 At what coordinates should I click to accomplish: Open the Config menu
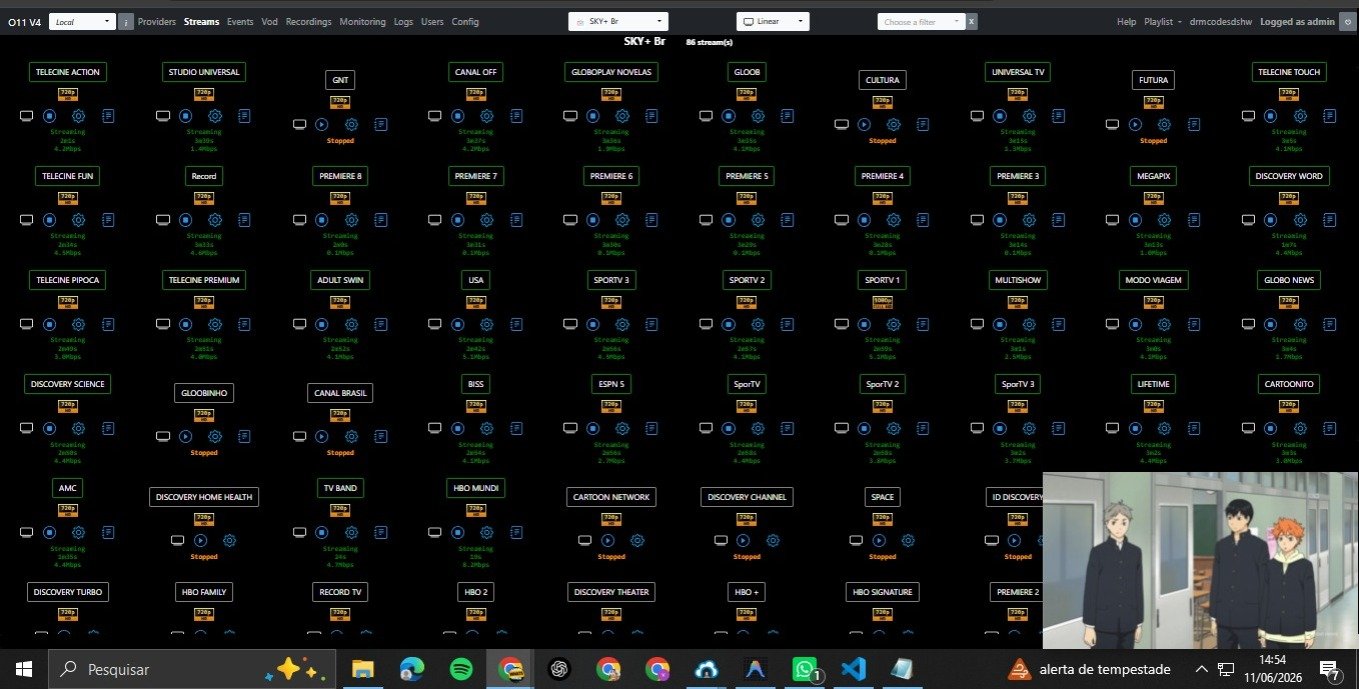[465, 21]
